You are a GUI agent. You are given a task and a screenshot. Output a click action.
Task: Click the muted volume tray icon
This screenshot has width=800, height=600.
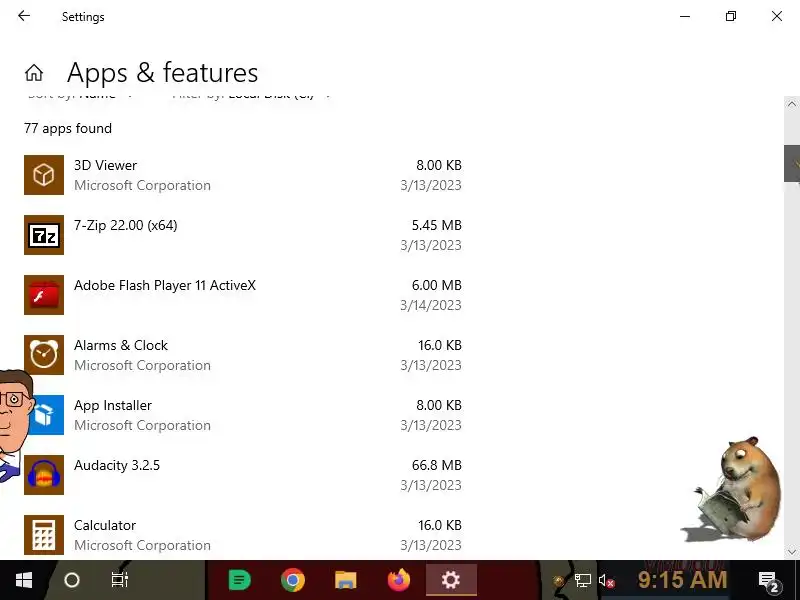pyautogui.click(x=606, y=581)
